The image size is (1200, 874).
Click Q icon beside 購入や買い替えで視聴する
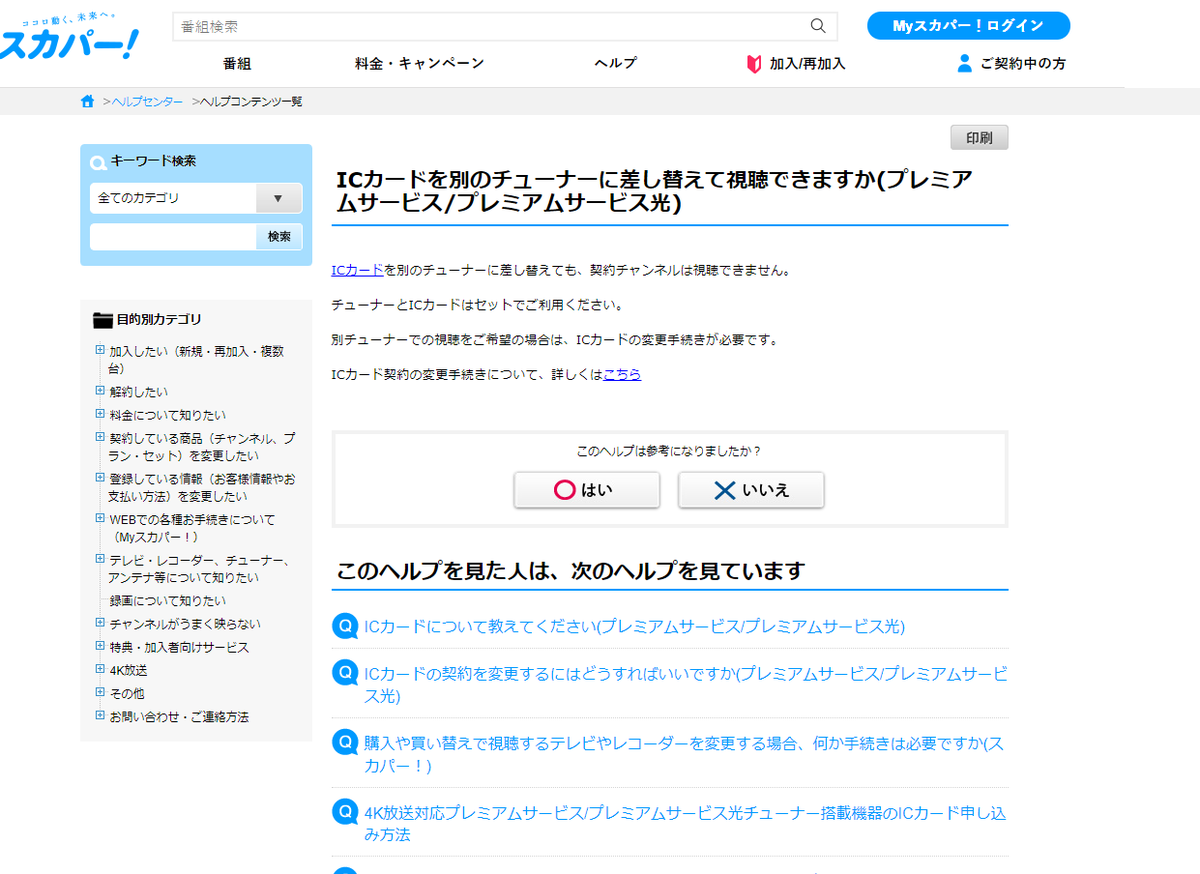click(x=344, y=743)
